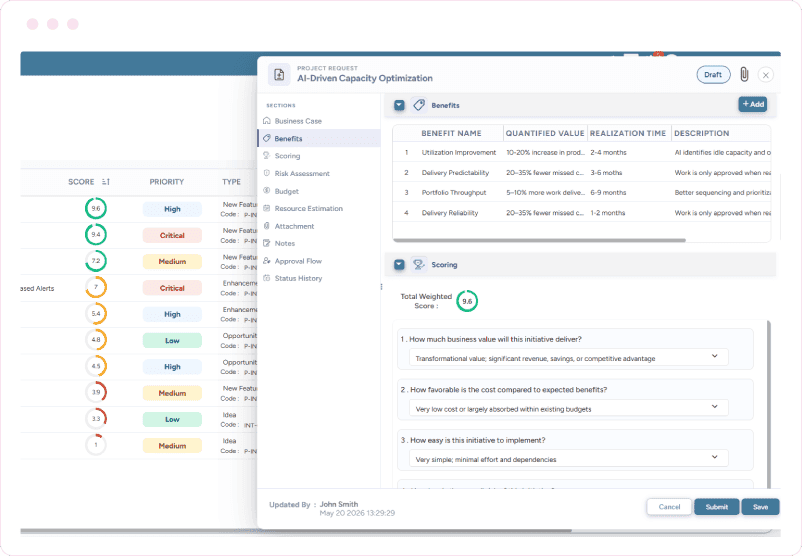Click the Cancel button
The width and height of the screenshot is (802, 556).
tap(669, 507)
